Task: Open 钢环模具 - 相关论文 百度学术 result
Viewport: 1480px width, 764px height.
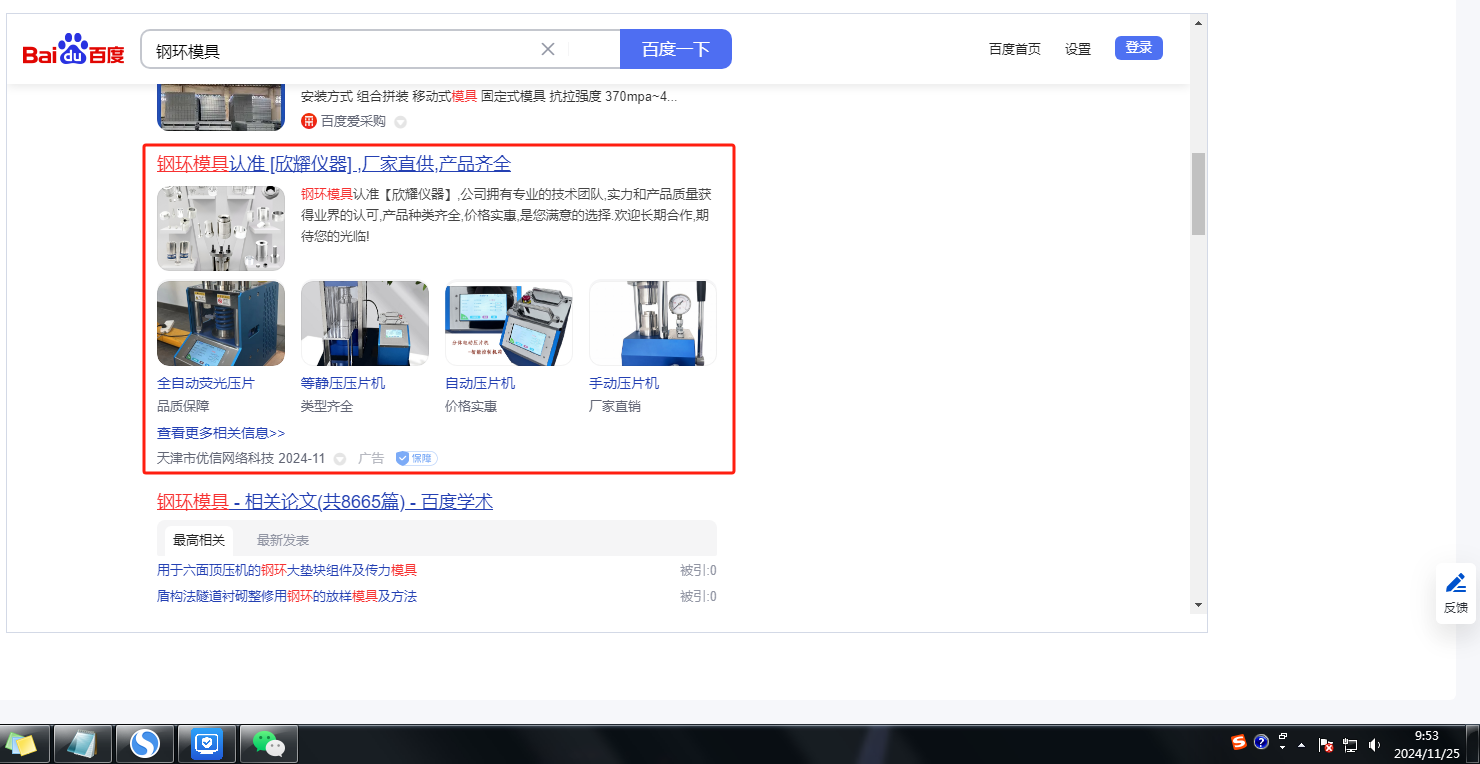Action: click(x=325, y=502)
